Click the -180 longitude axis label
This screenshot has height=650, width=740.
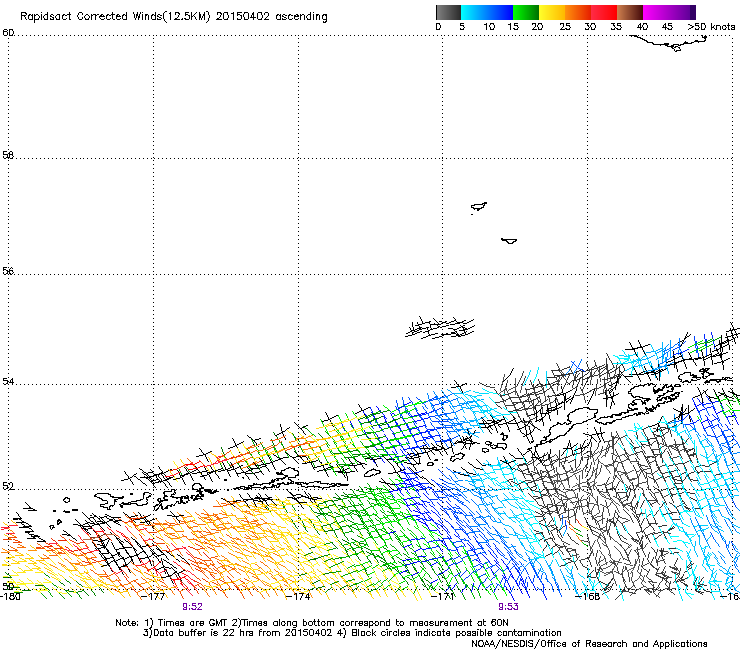coord(10,597)
